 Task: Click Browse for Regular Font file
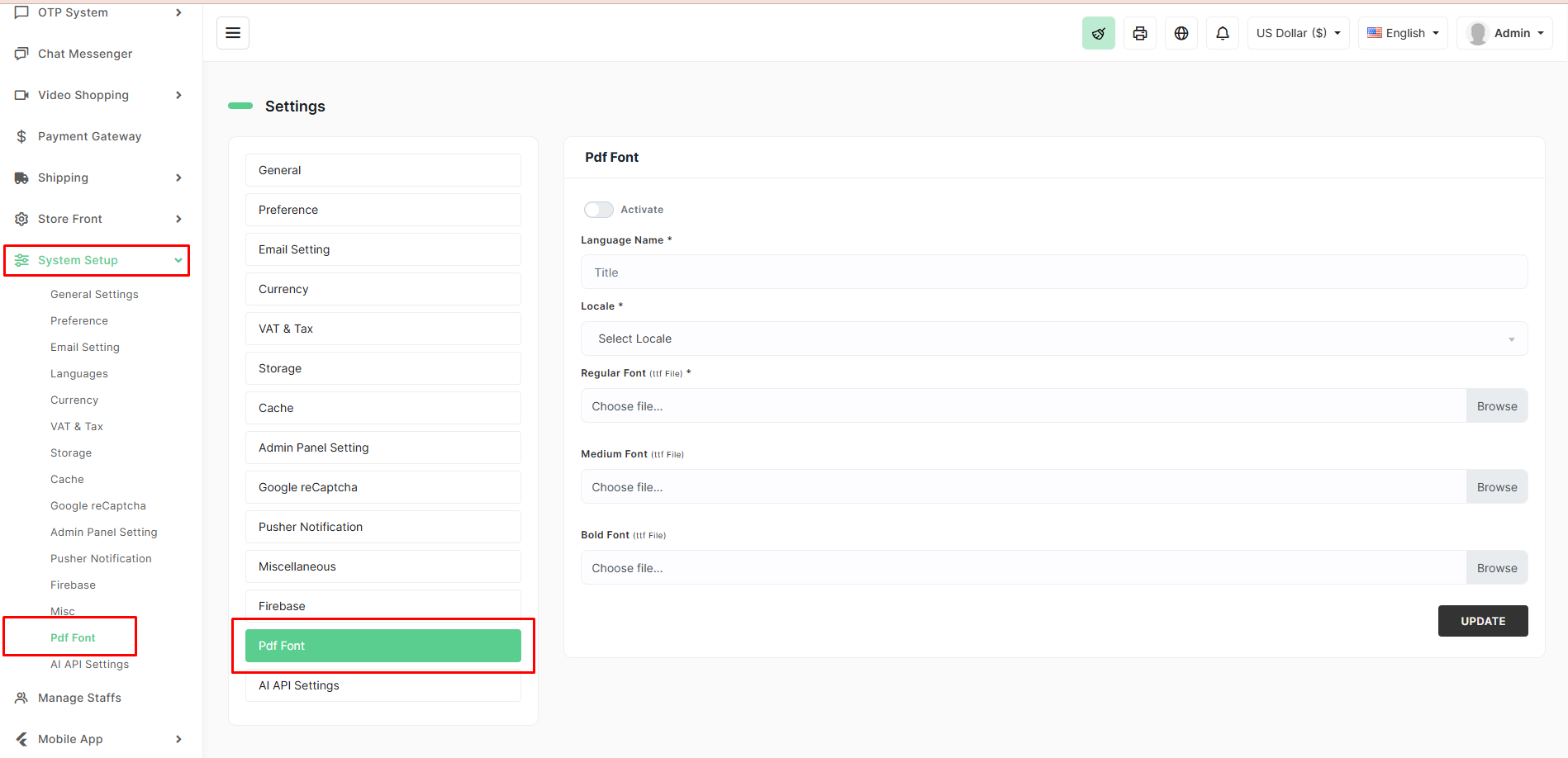click(1496, 406)
